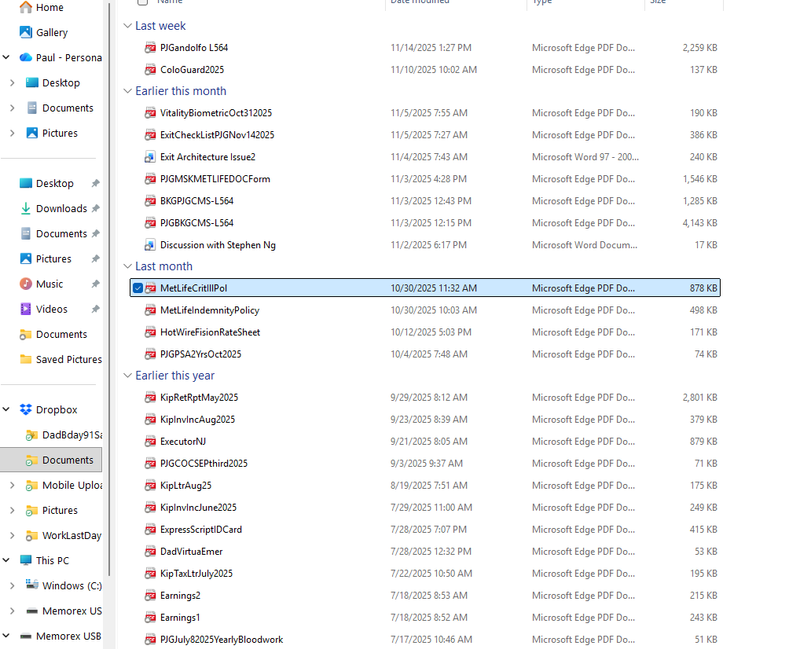Select file ExitCheckListPJGNov142025
The width and height of the screenshot is (800, 649).
click(x=217, y=135)
